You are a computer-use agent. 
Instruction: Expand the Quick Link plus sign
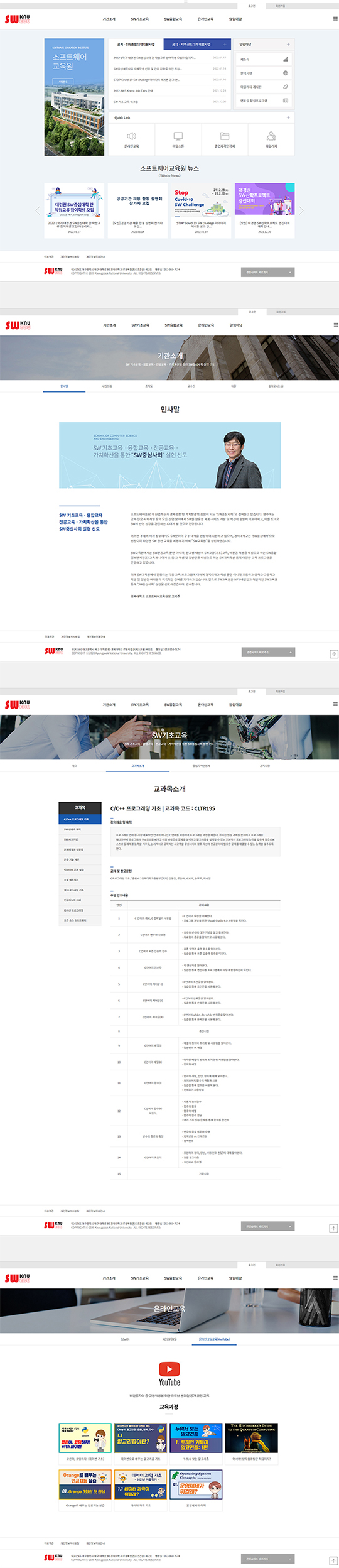coord(288,117)
